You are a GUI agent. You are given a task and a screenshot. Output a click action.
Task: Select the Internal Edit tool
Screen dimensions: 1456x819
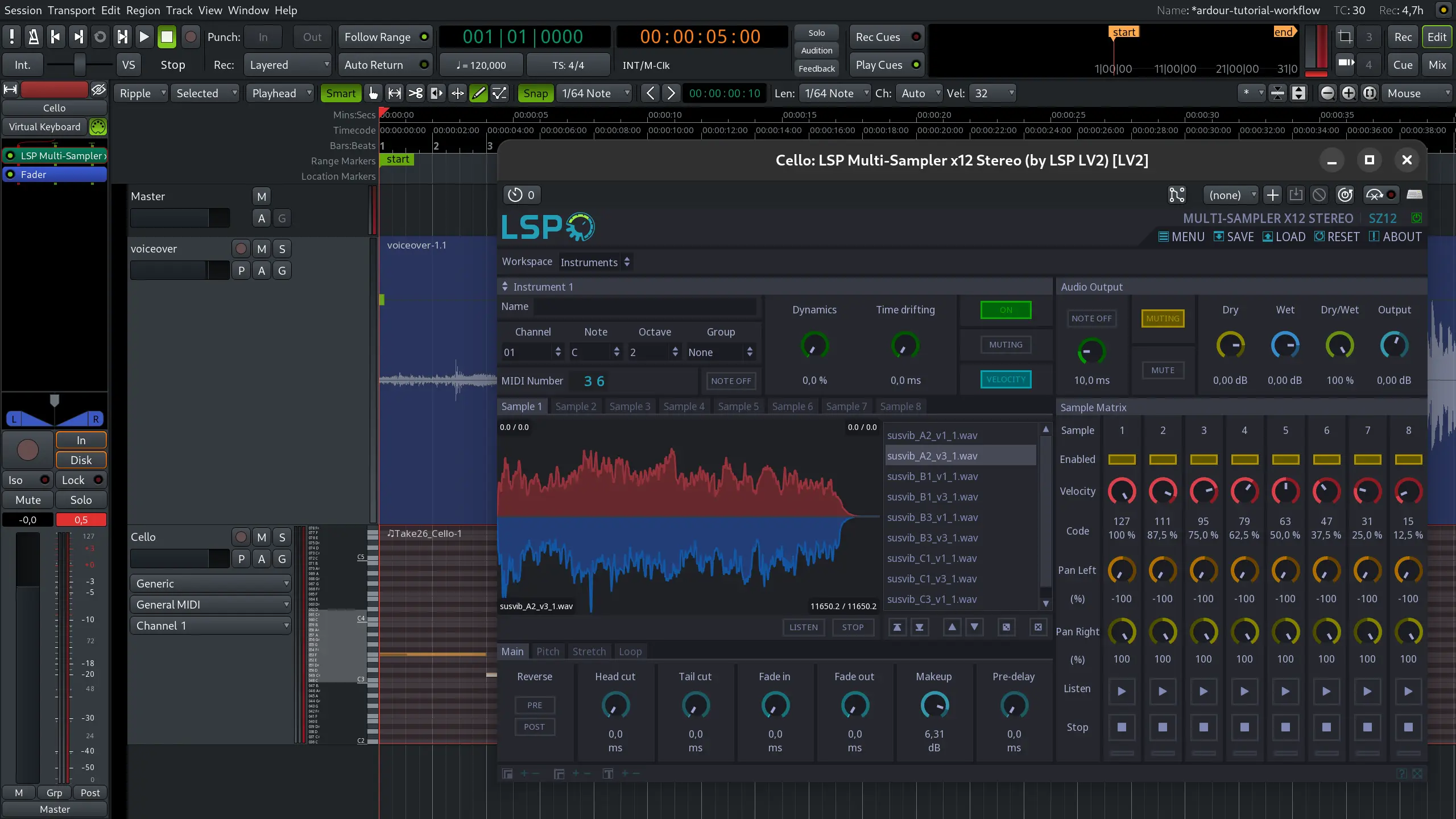tap(499, 93)
